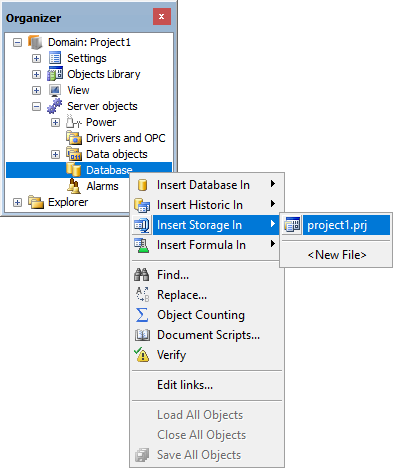Open Edit links... menu entry
393x468 pixels.
tap(206, 385)
